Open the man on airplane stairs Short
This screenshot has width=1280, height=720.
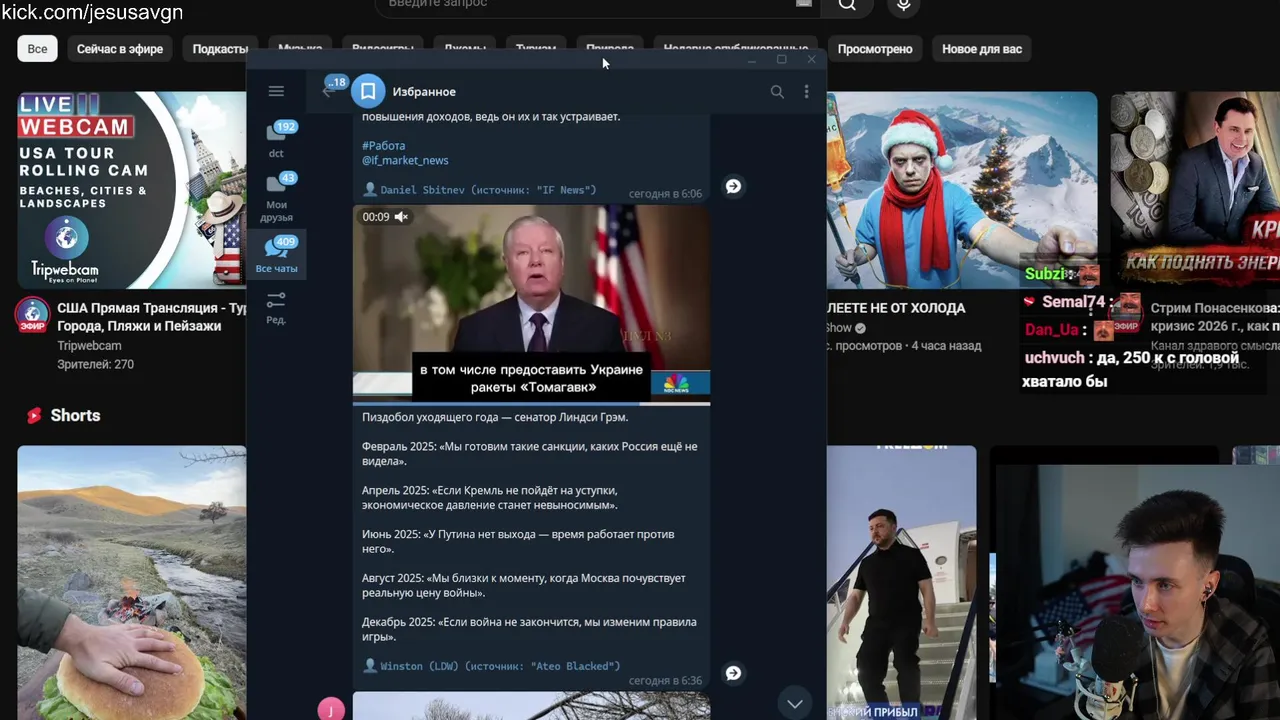click(x=901, y=583)
